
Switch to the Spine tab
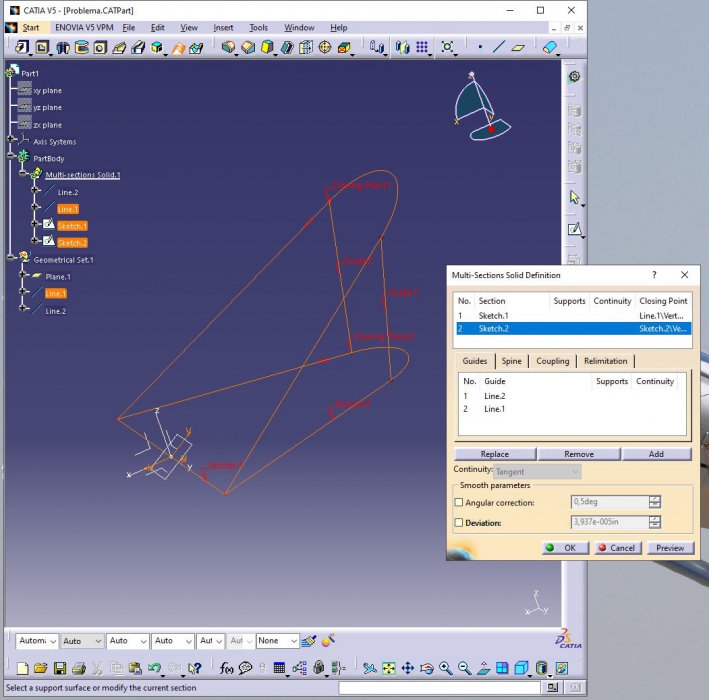point(511,361)
